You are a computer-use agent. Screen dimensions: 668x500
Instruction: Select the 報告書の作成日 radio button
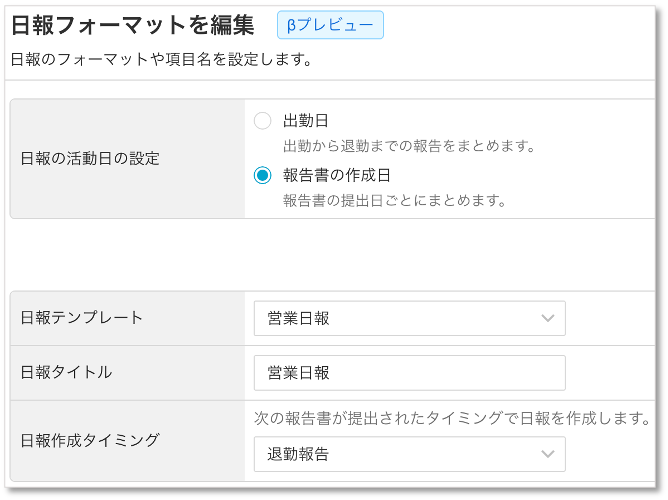262,175
